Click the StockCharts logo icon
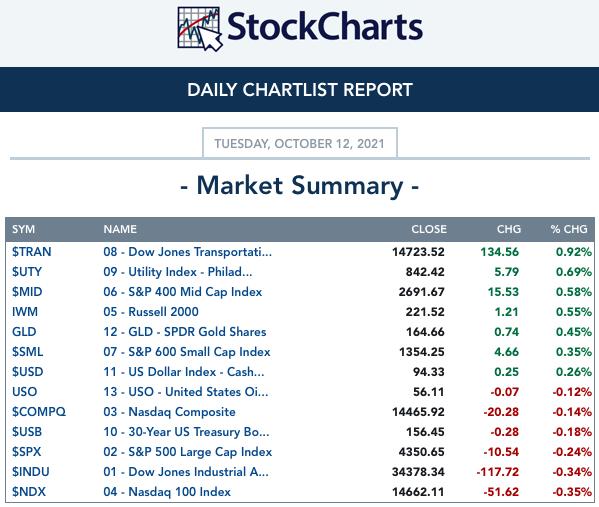The width and height of the screenshot is (599, 507). 199,29
